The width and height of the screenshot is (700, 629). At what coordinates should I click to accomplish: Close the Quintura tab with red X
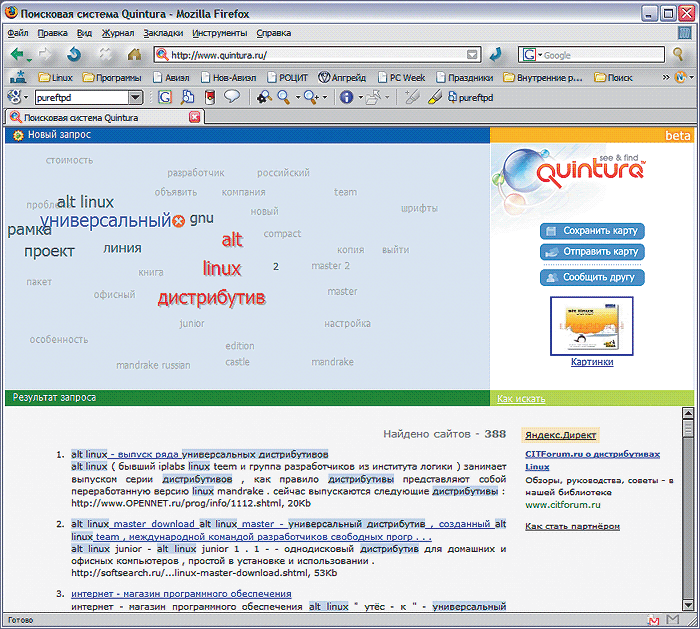point(195,117)
